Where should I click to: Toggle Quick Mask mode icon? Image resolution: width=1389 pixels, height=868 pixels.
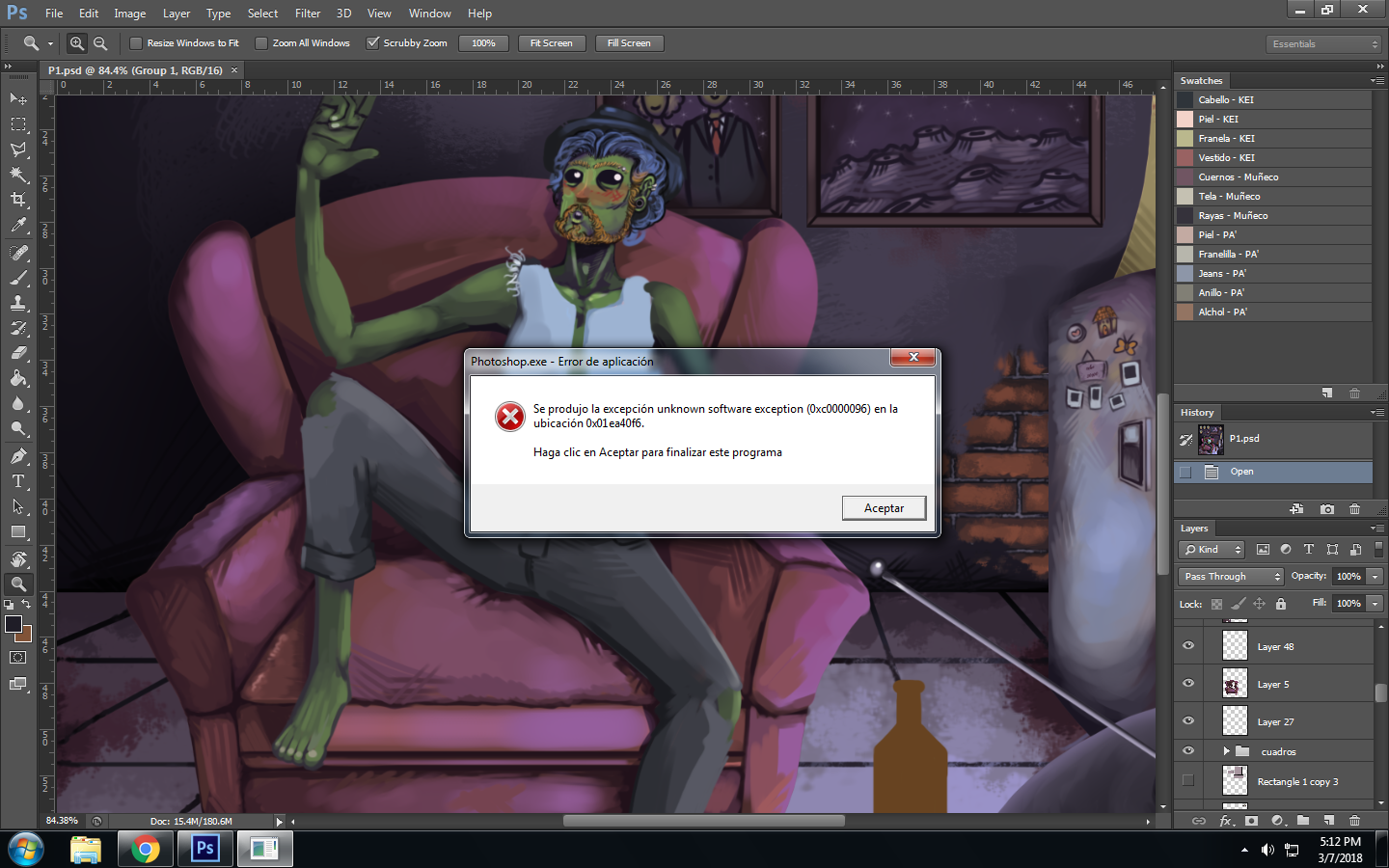click(18, 658)
